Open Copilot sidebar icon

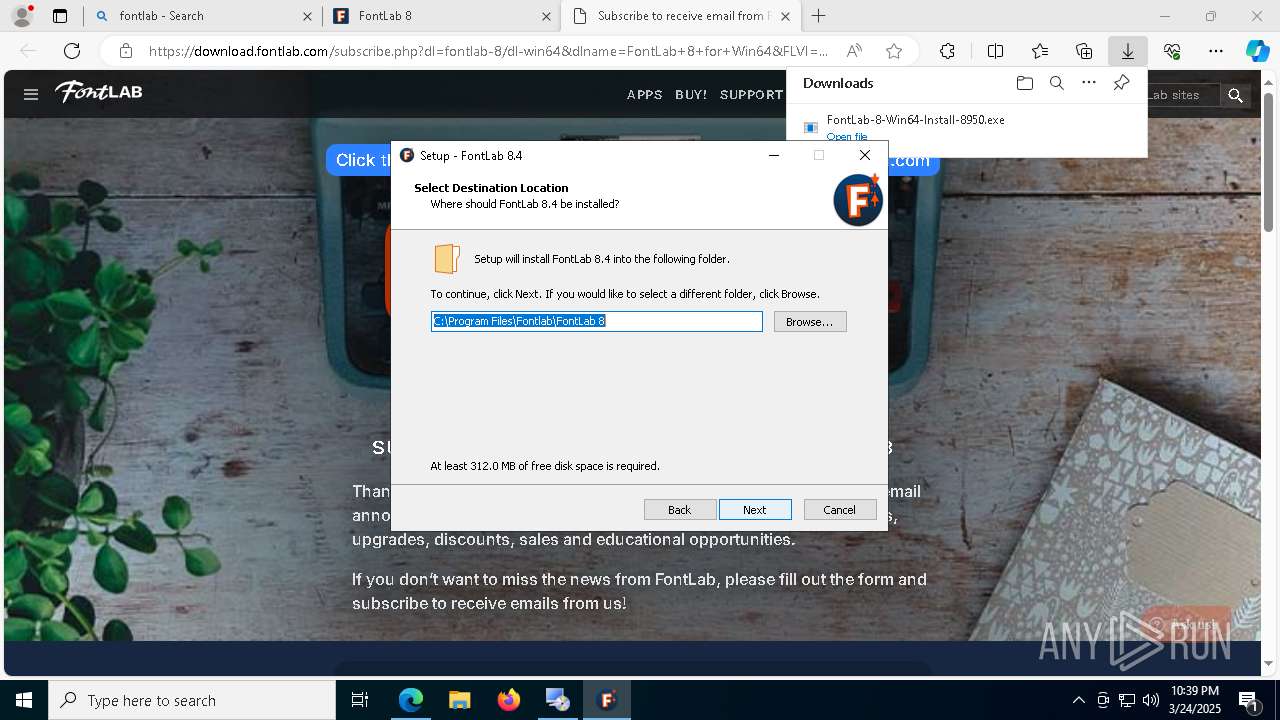click(x=1257, y=51)
